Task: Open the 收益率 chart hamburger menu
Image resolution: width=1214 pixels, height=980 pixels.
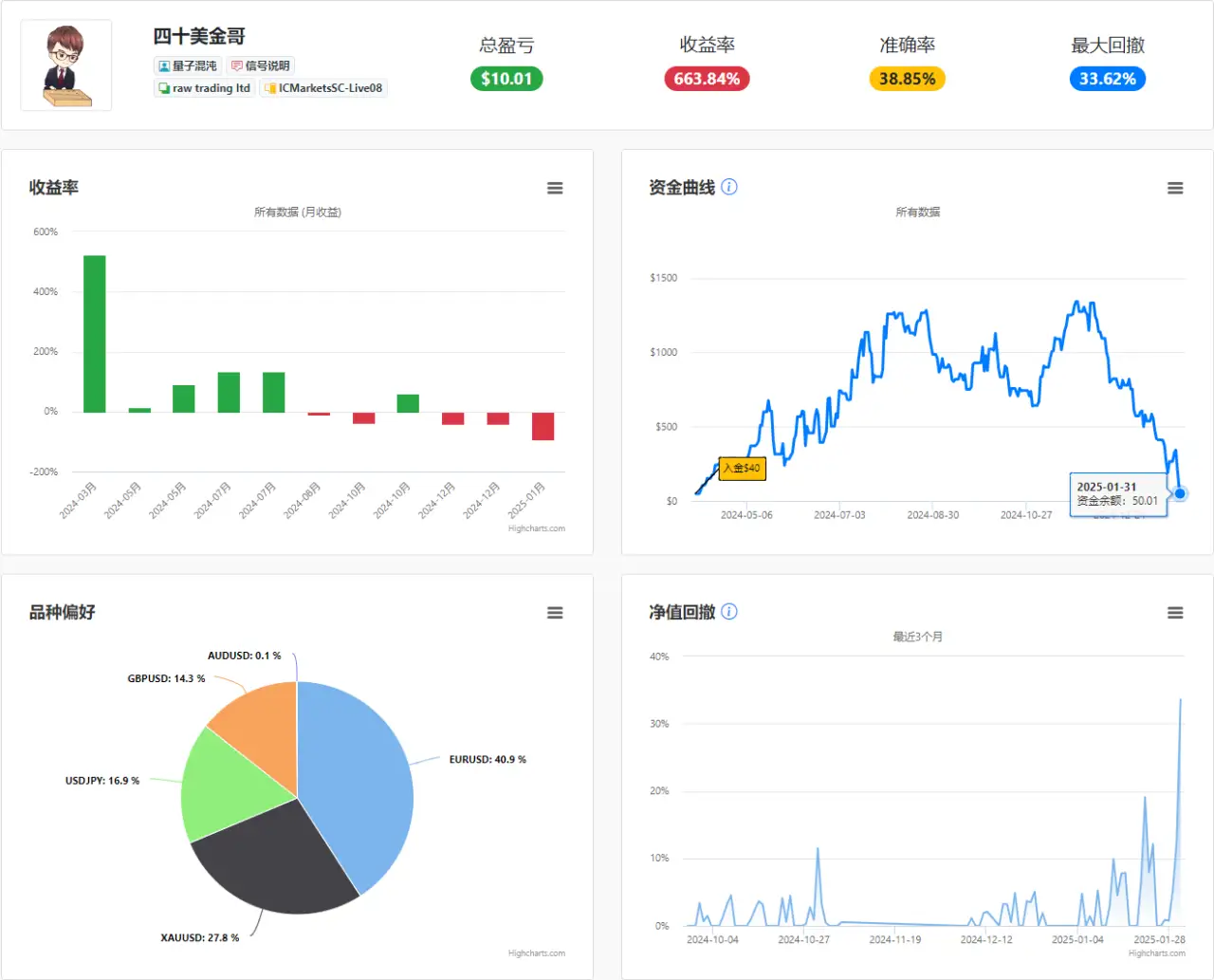Action: tap(555, 189)
